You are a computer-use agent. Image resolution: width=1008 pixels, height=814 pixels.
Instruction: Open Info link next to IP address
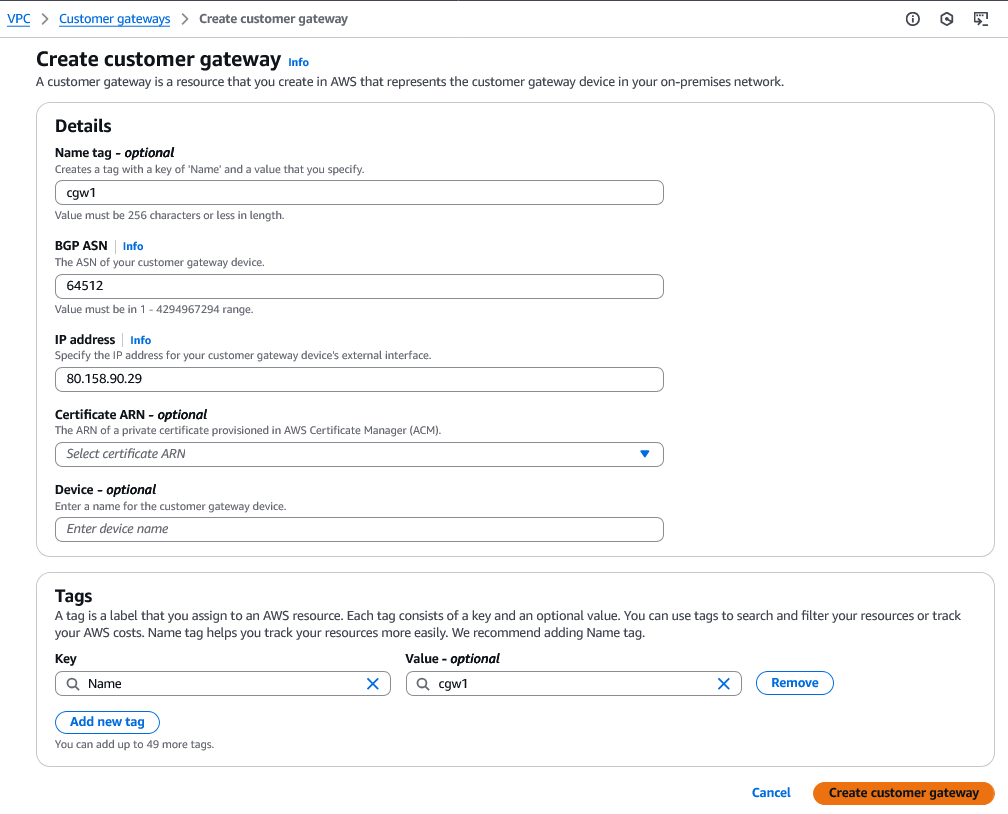(141, 340)
